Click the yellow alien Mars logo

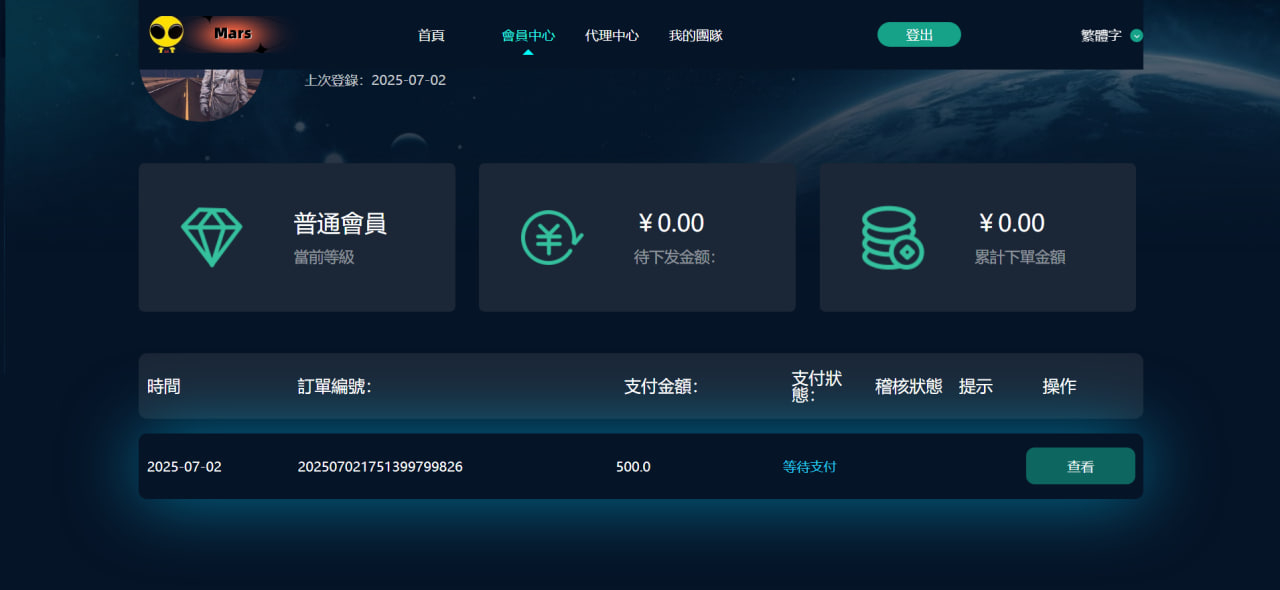(167, 34)
